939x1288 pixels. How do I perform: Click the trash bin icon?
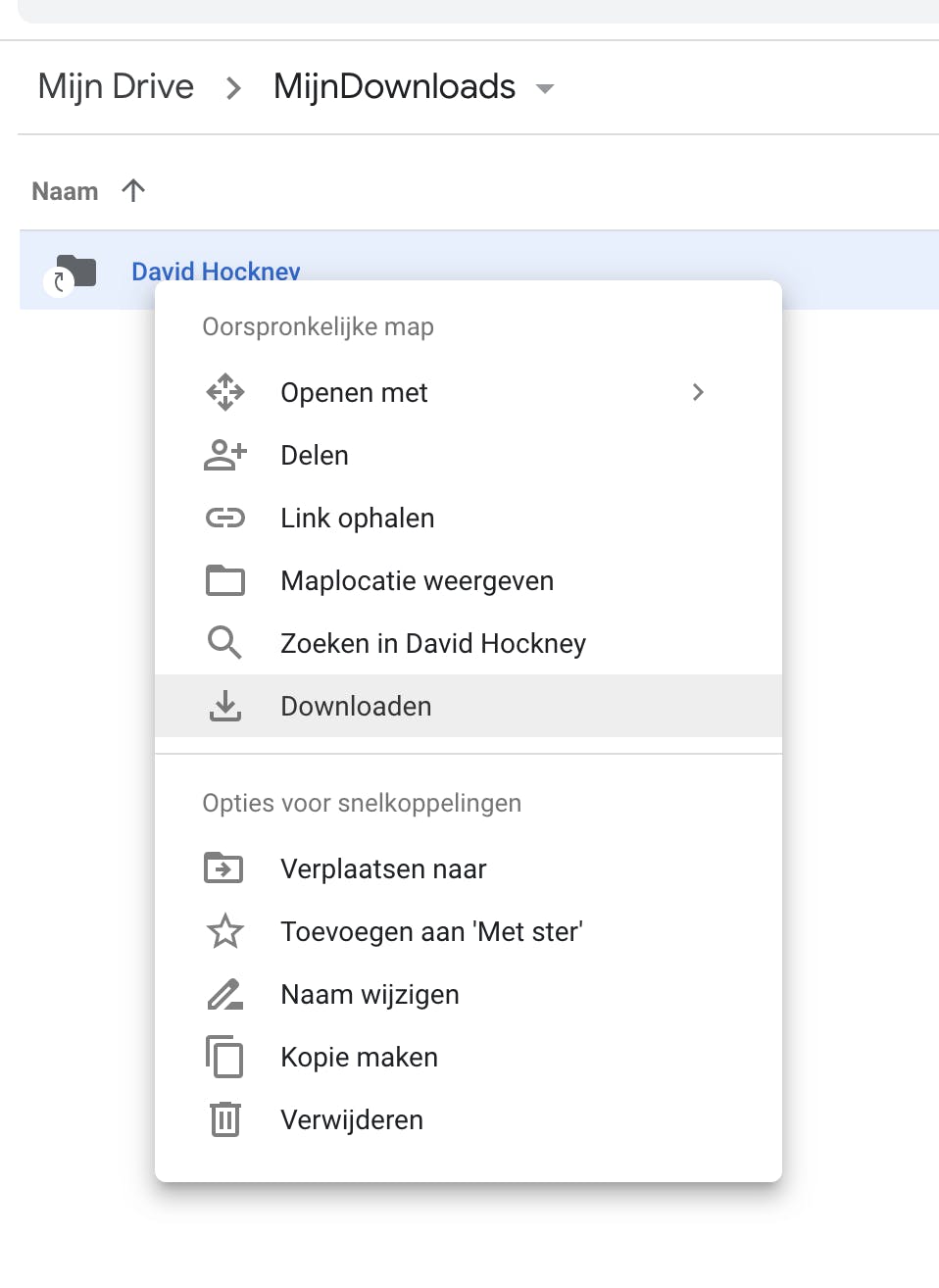tap(225, 1119)
